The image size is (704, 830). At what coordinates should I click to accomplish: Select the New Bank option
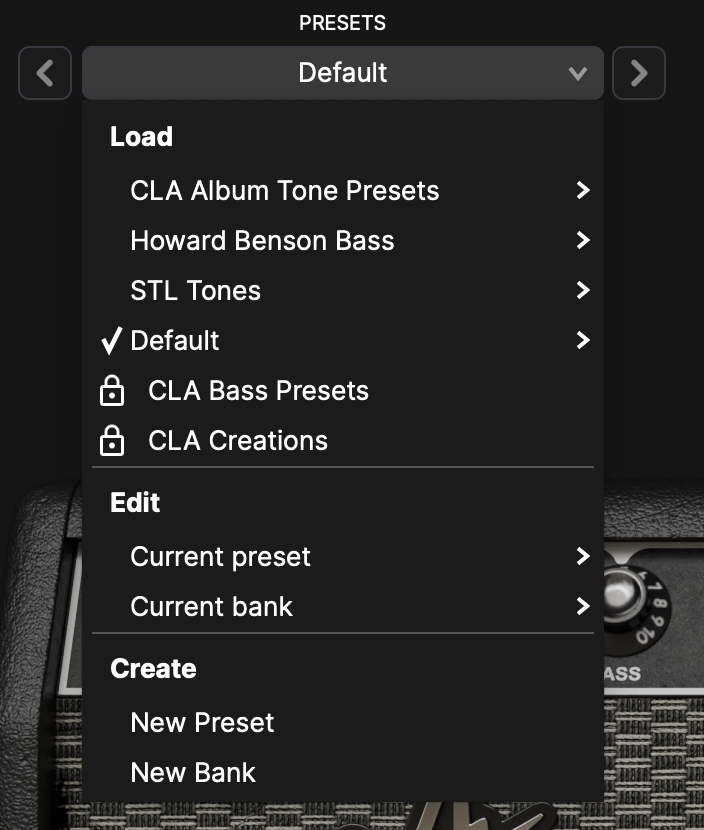(193, 772)
